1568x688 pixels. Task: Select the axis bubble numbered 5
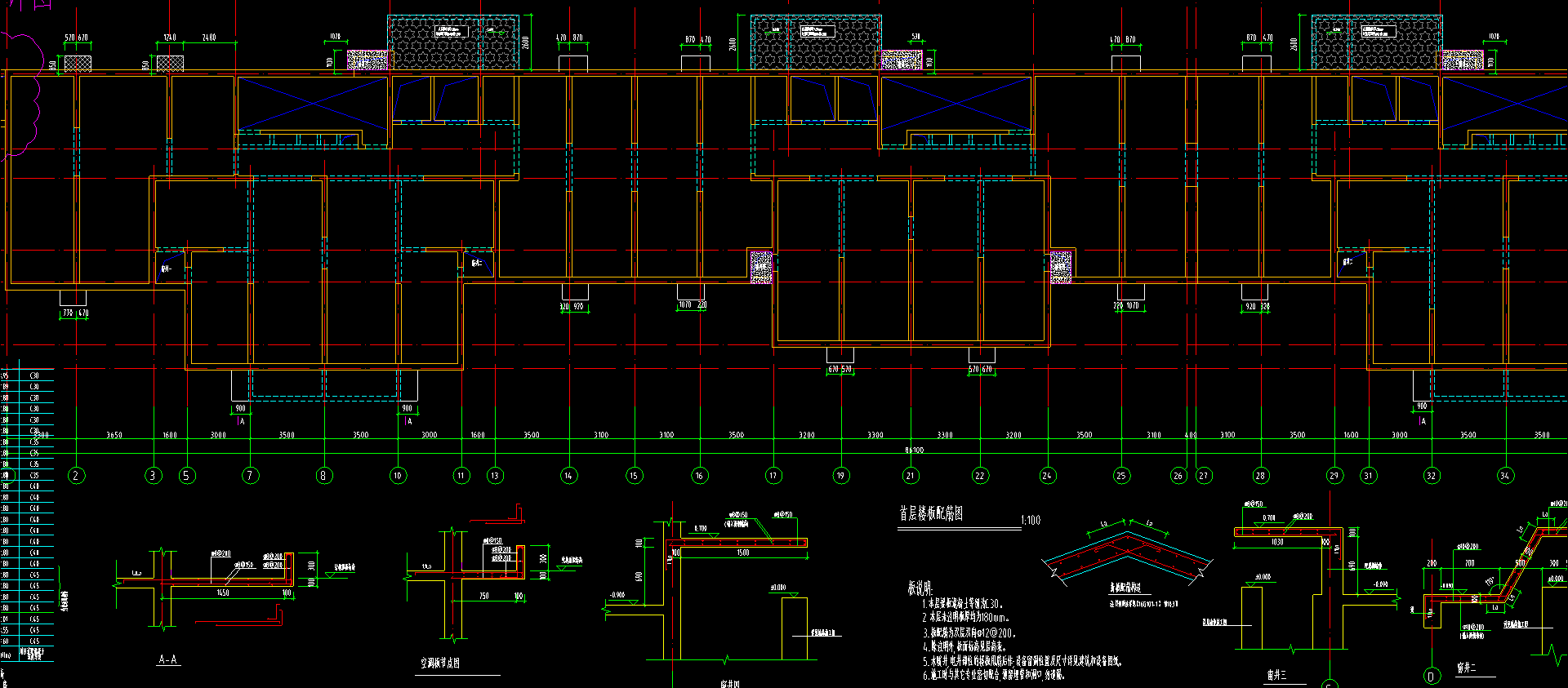187,475
